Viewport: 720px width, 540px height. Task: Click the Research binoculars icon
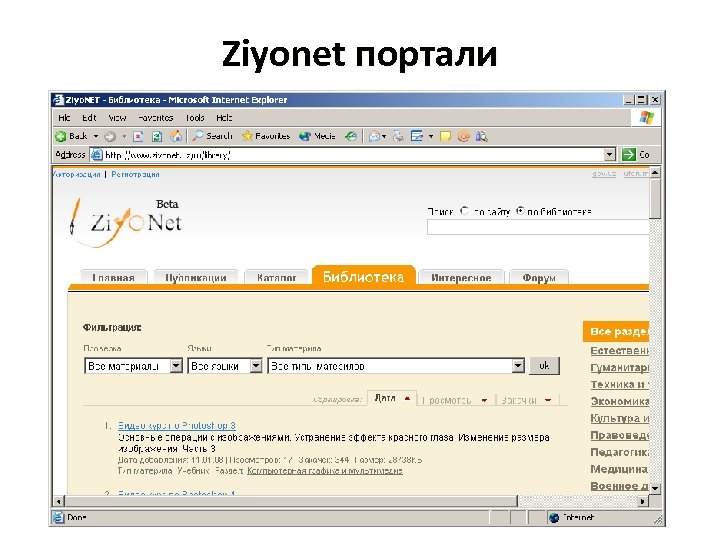pyautogui.click(x=481, y=136)
